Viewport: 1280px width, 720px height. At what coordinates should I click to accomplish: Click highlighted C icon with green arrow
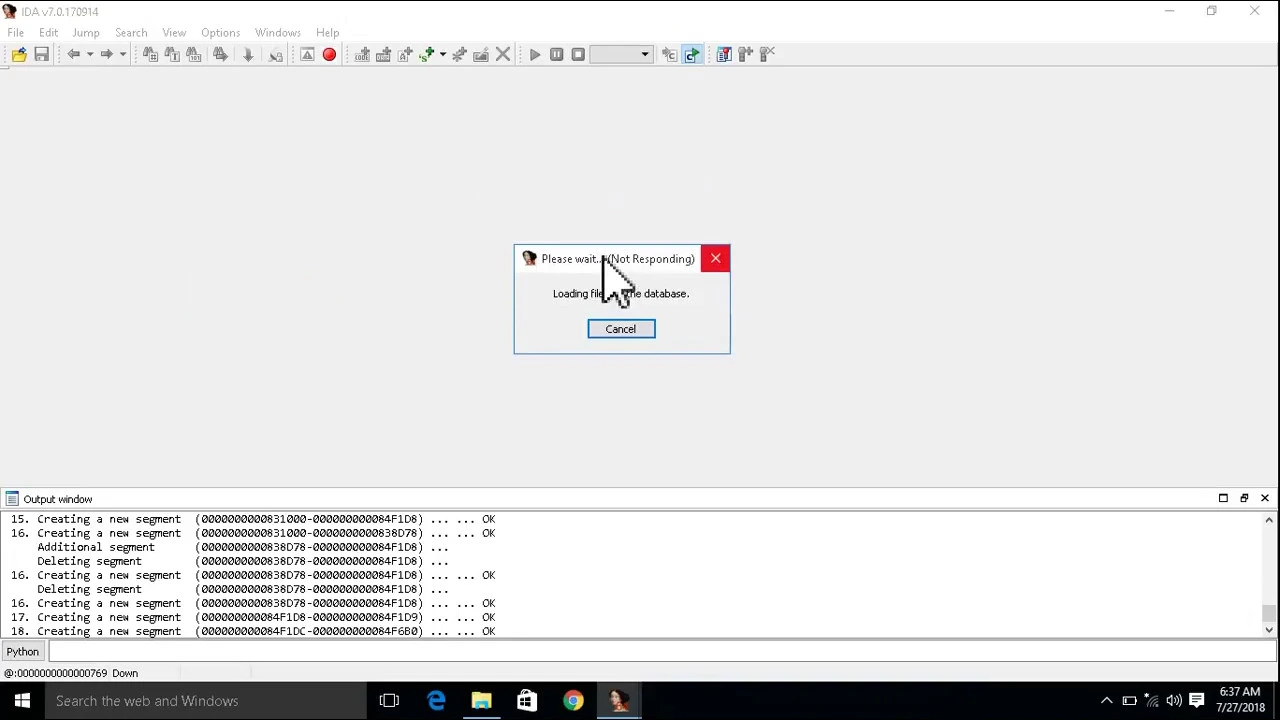point(692,55)
